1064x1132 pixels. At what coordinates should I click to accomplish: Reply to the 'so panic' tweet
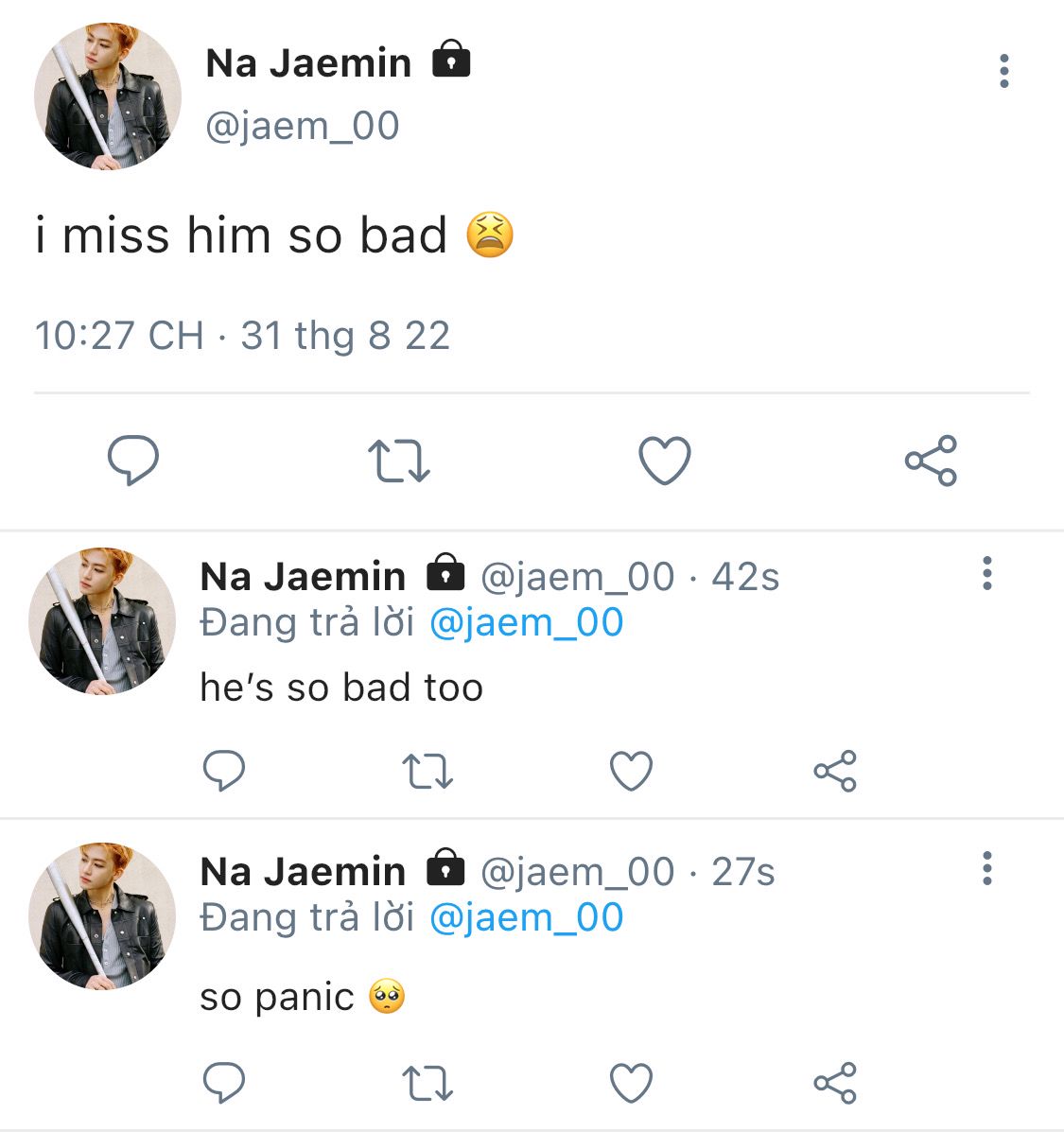[x=224, y=1083]
